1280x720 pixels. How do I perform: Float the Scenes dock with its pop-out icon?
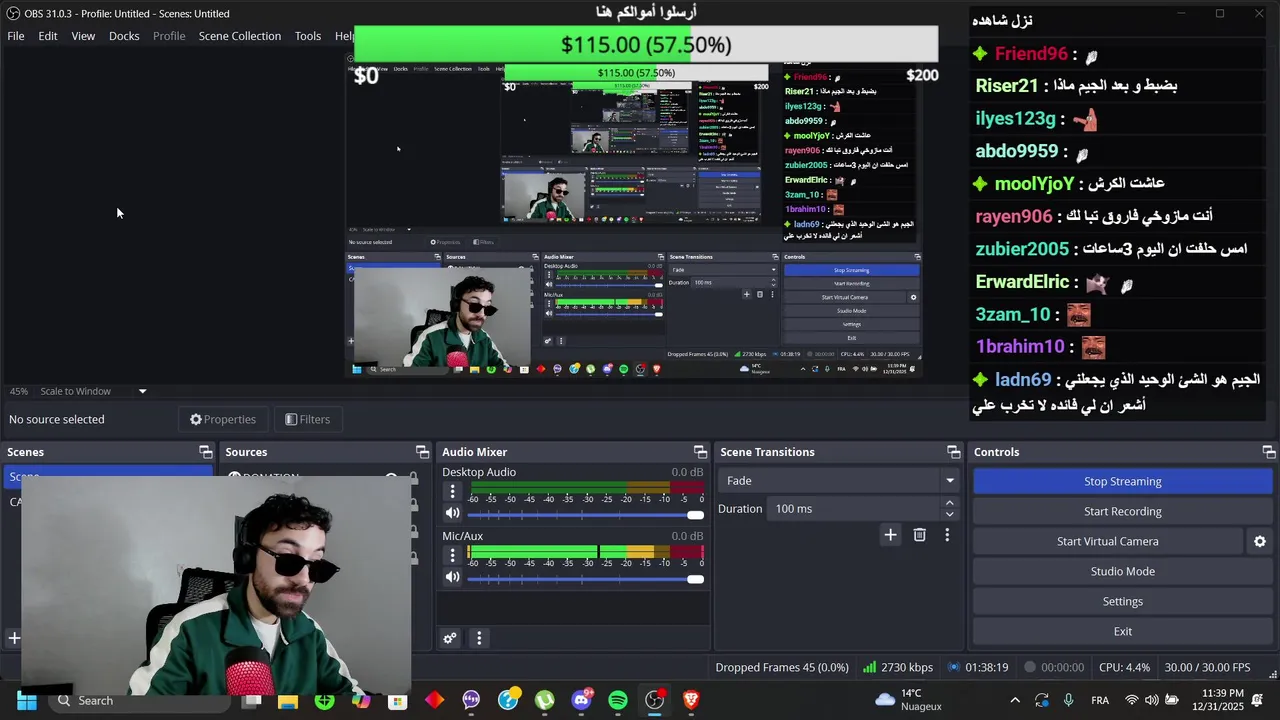coord(205,452)
